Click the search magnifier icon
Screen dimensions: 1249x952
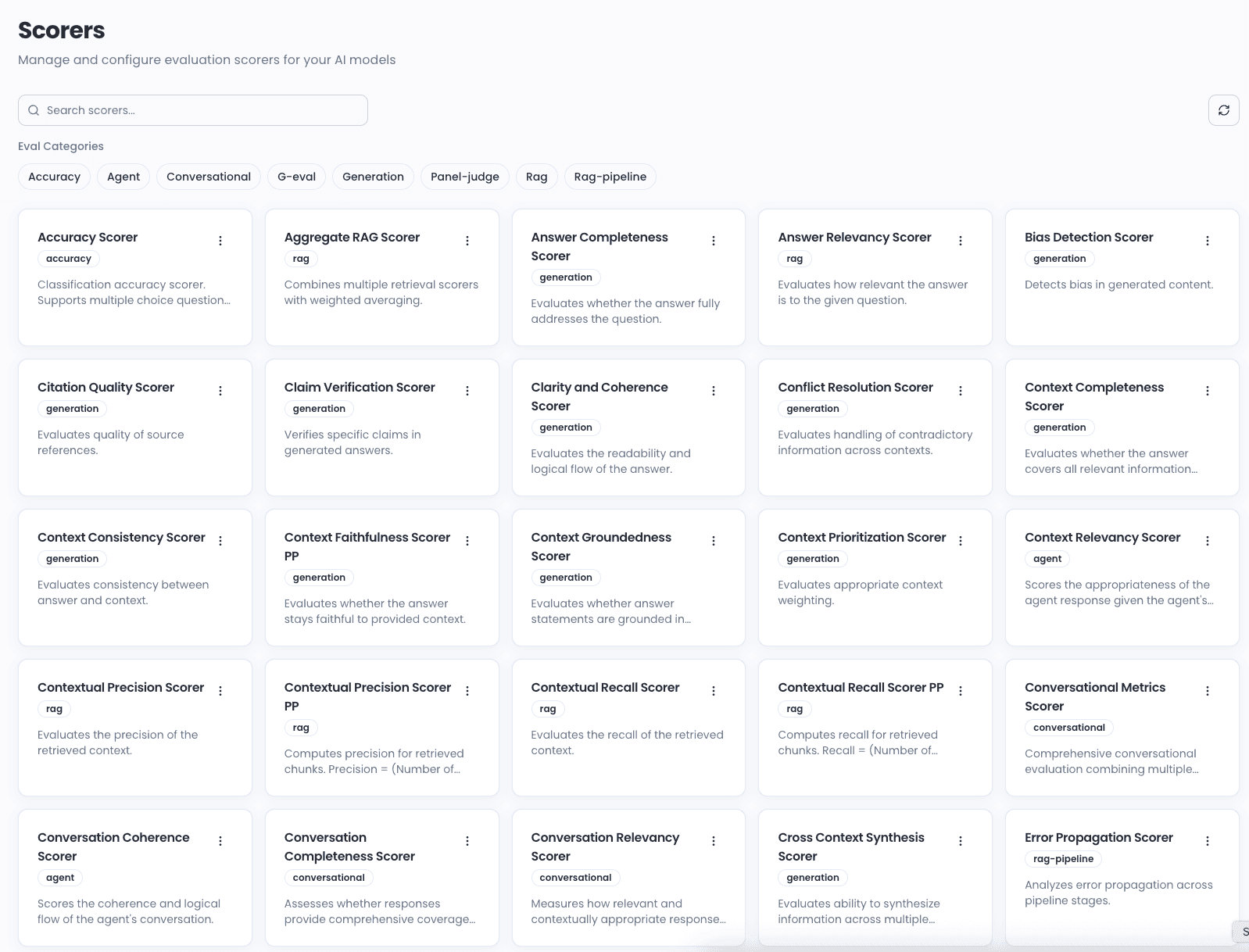34,110
